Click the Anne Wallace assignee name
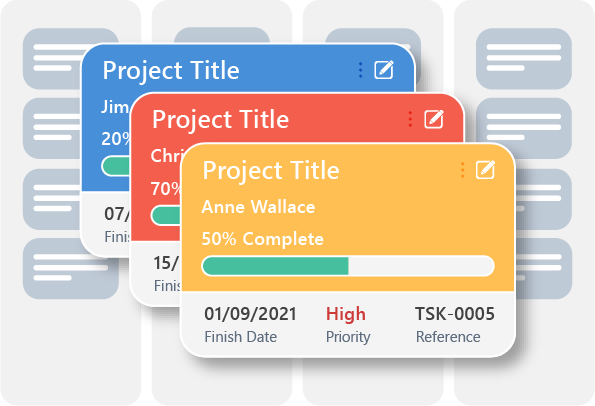595x406 pixels. point(258,207)
